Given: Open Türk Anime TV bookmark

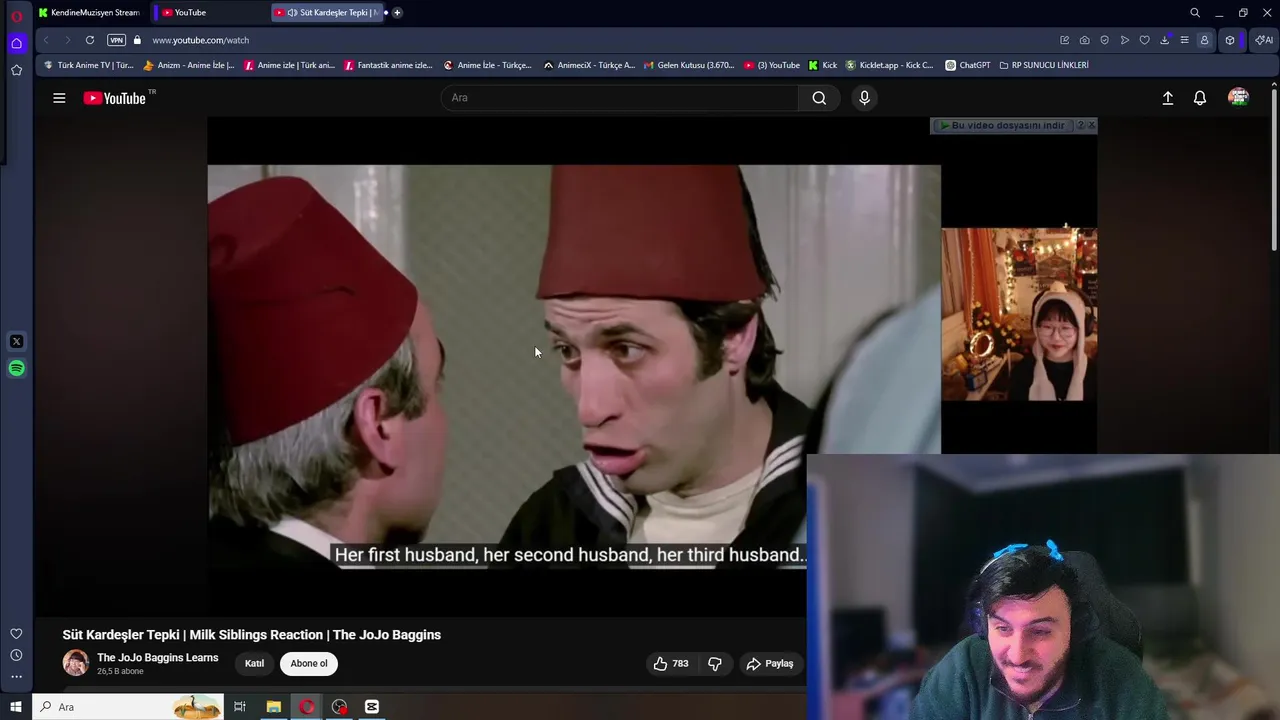Looking at the screenshot, I should (89, 65).
